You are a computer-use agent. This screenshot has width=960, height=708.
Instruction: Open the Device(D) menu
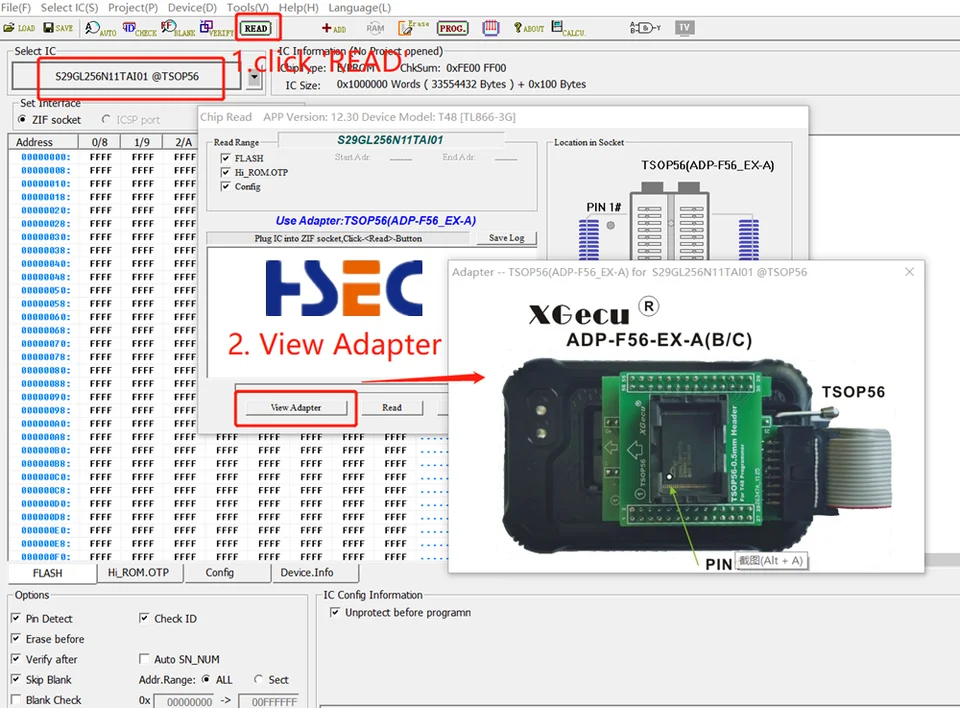[x=192, y=8]
